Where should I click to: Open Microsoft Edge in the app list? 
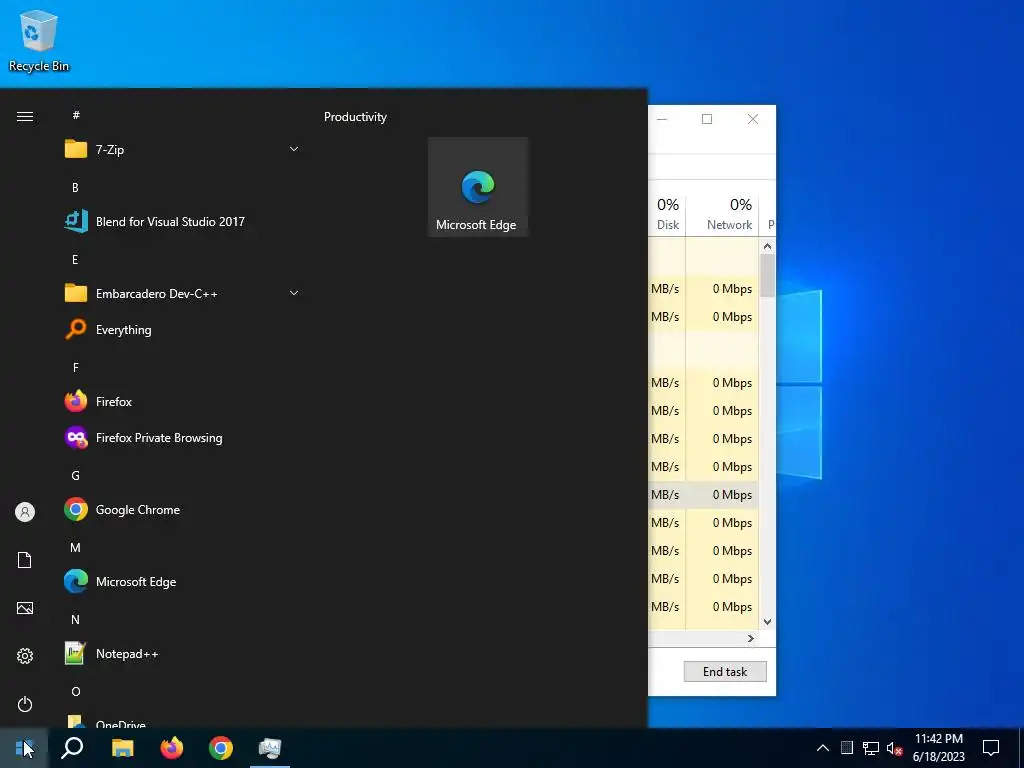(x=182, y=581)
